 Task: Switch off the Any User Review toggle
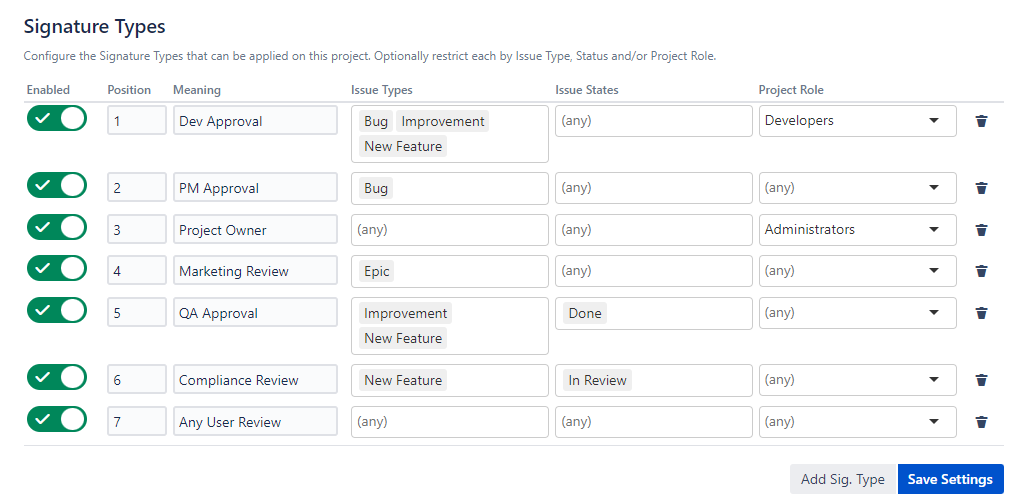pyautogui.click(x=57, y=420)
